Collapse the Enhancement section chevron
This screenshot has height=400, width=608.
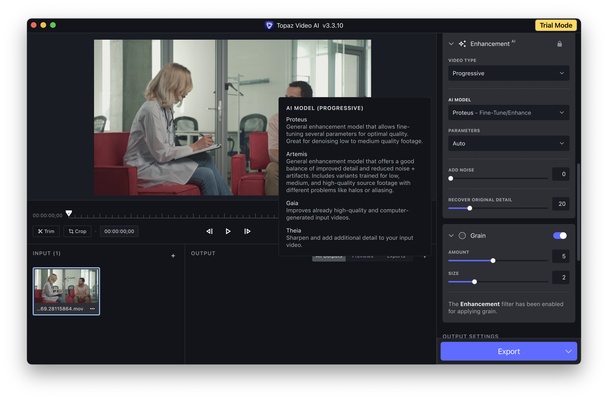tap(451, 44)
